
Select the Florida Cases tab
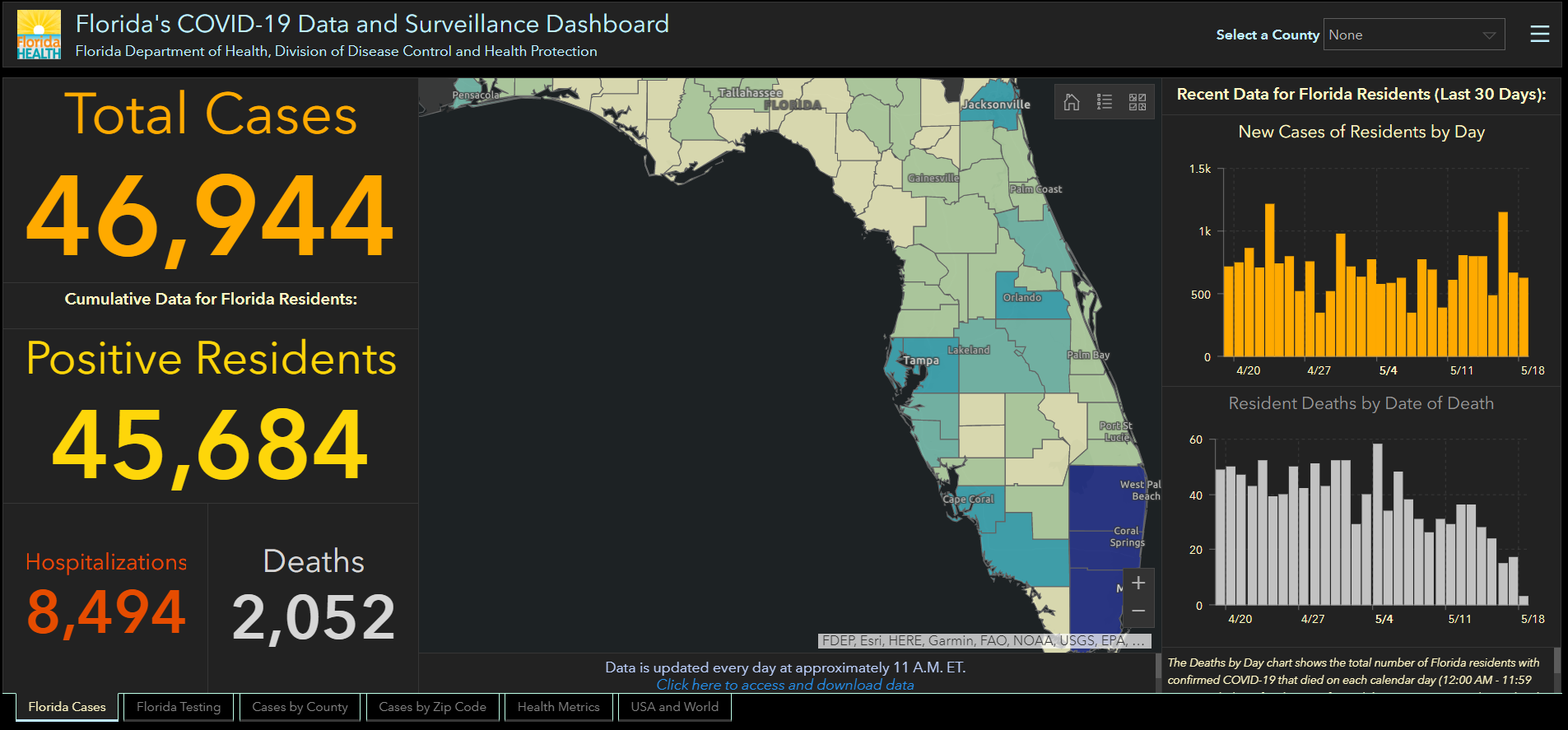(67, 707)
